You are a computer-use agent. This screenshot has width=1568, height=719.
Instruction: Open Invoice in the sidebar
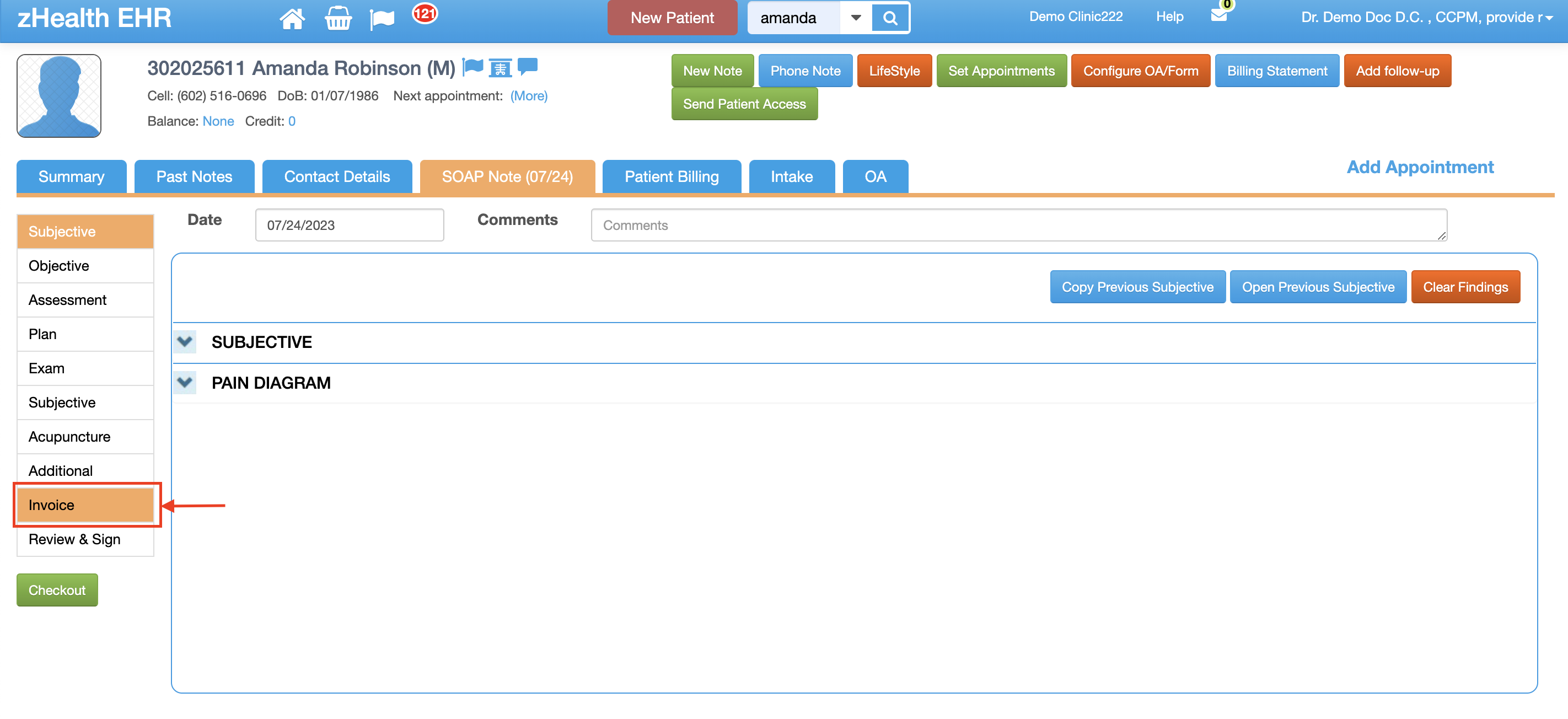point(85,505)
